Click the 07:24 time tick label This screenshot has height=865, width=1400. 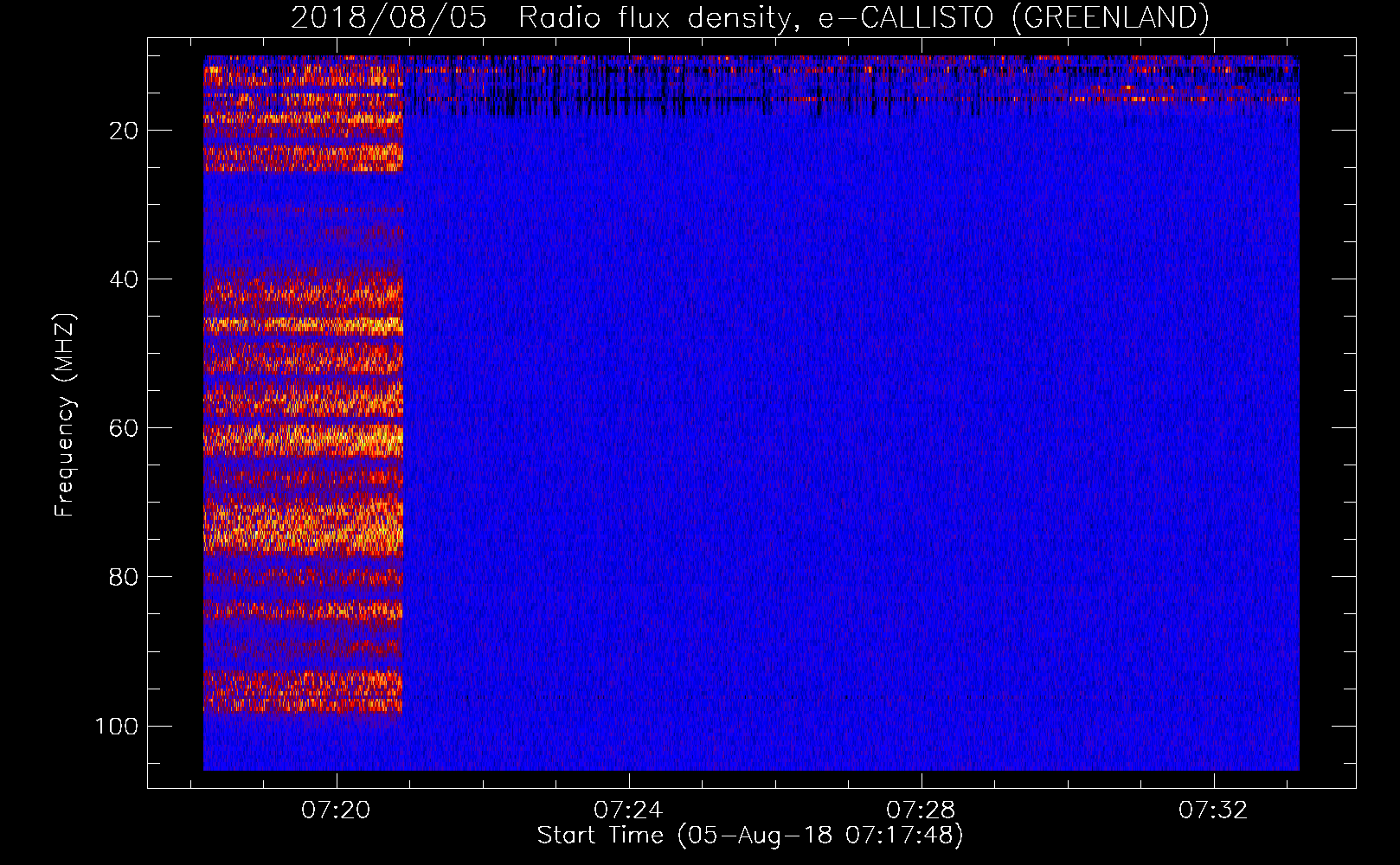(628, 810)
